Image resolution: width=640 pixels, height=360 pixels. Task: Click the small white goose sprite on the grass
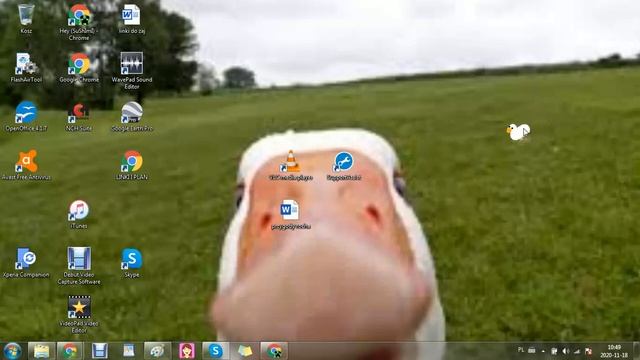(x=518, y=132)
